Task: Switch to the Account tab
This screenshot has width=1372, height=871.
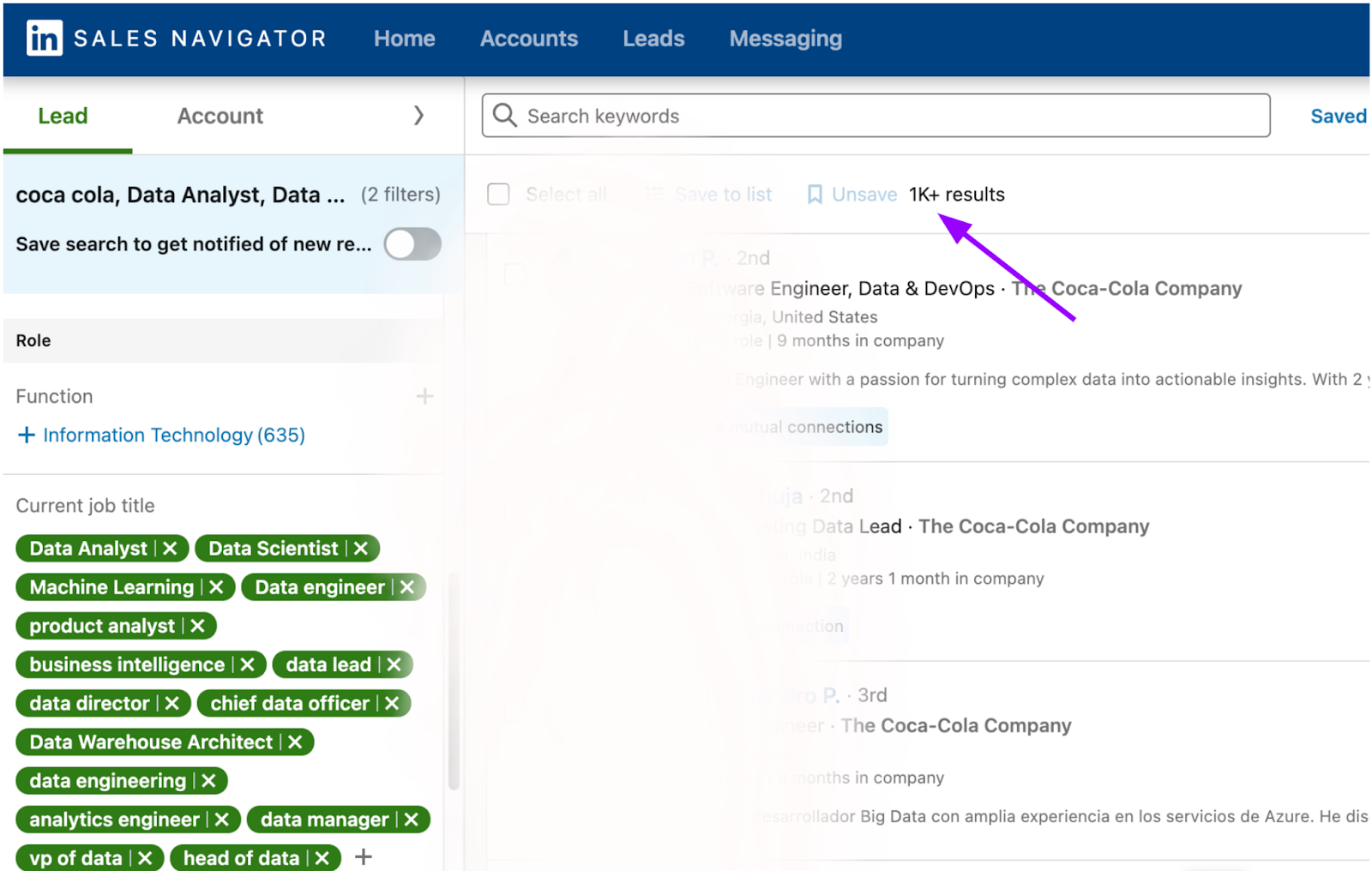Action: pos(220,116)
